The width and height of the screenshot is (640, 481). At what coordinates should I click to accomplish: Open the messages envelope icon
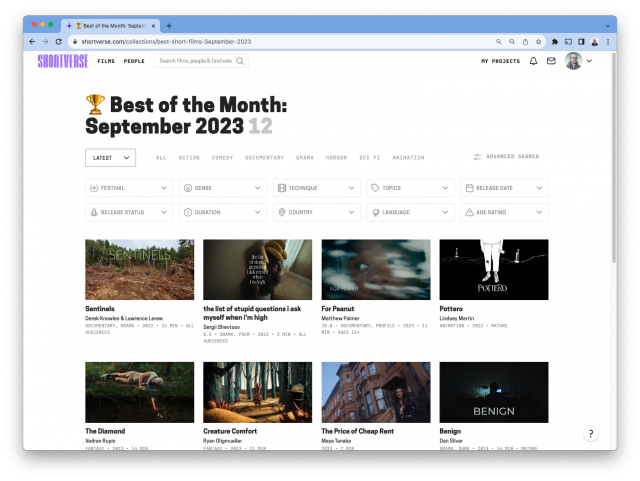point(551,61)
